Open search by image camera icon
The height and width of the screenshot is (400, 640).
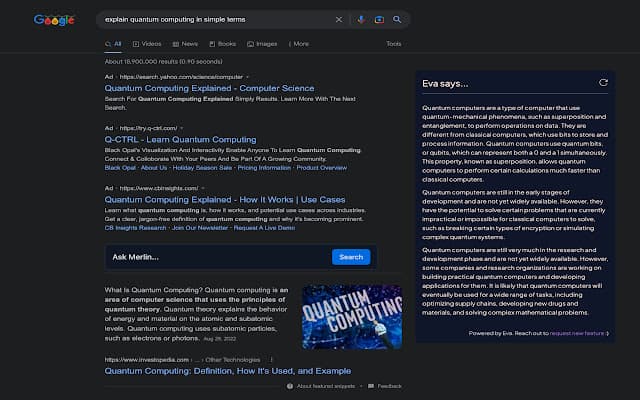pyautogui.click(x=379, y=19)
